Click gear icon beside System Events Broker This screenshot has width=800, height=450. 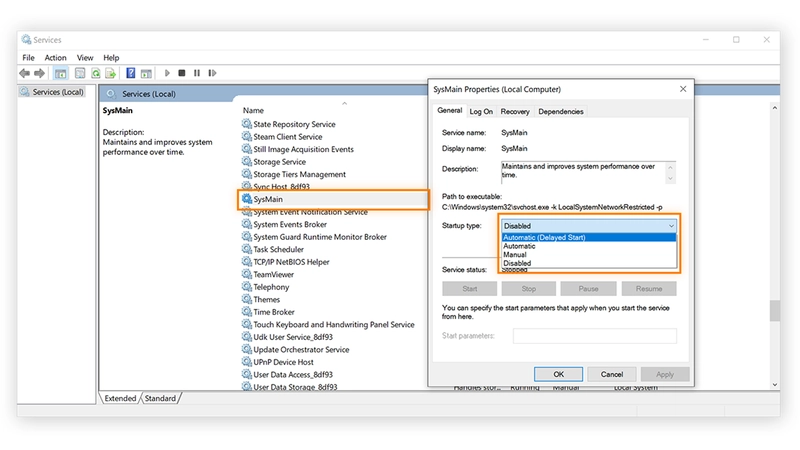tap(247, 224)
